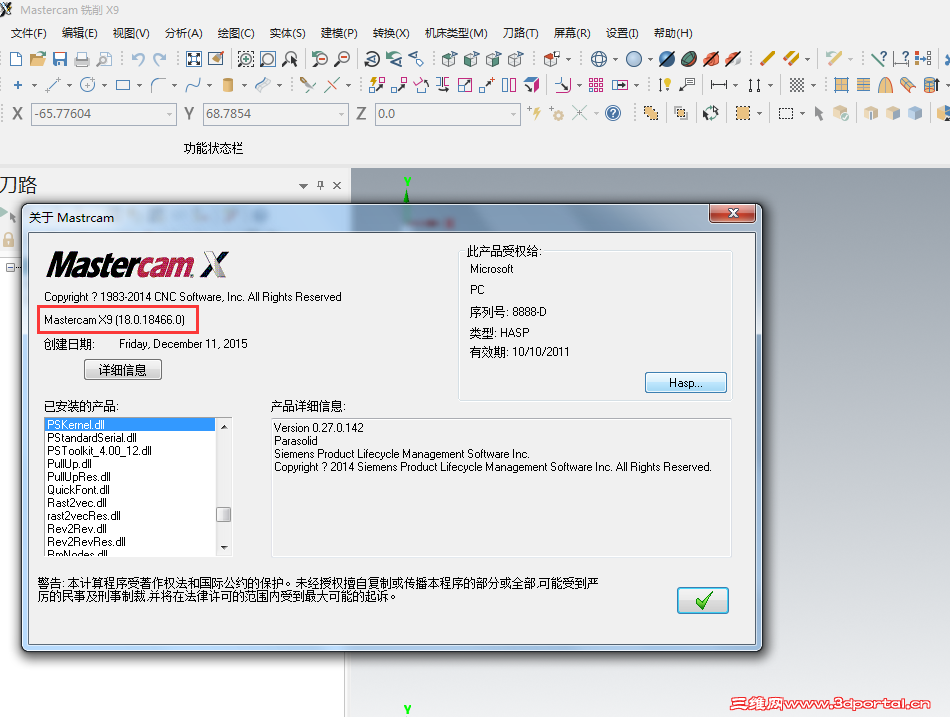Select PSKernel.dll in installed products
Screen dimensions: 950x717
(130, 425)
